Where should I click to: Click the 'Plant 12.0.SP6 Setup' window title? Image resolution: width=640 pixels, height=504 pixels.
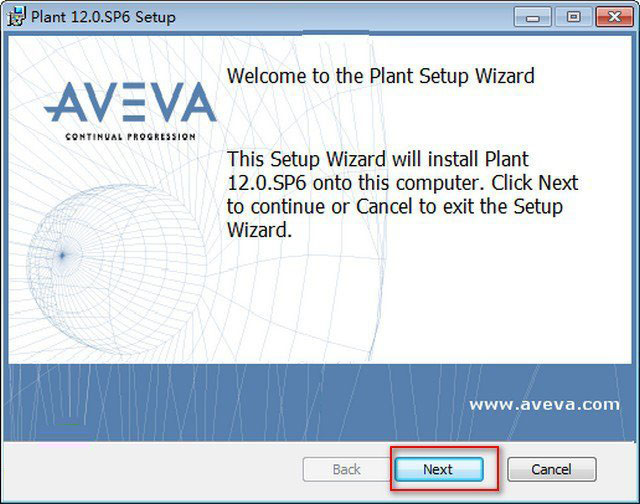pyautogui.click(x=103, y=17)
